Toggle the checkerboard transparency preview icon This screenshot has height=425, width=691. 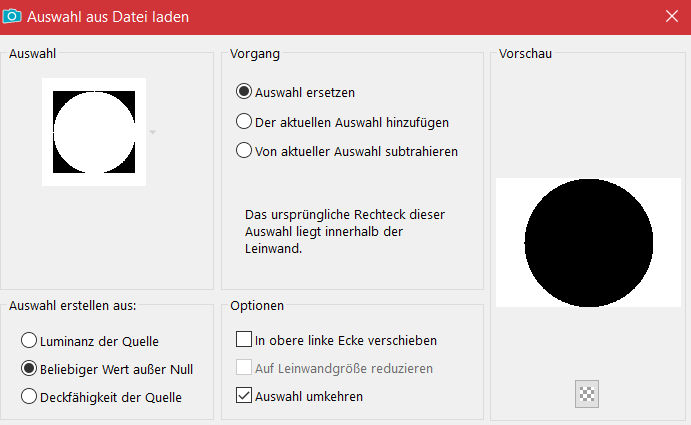point(587,394)
